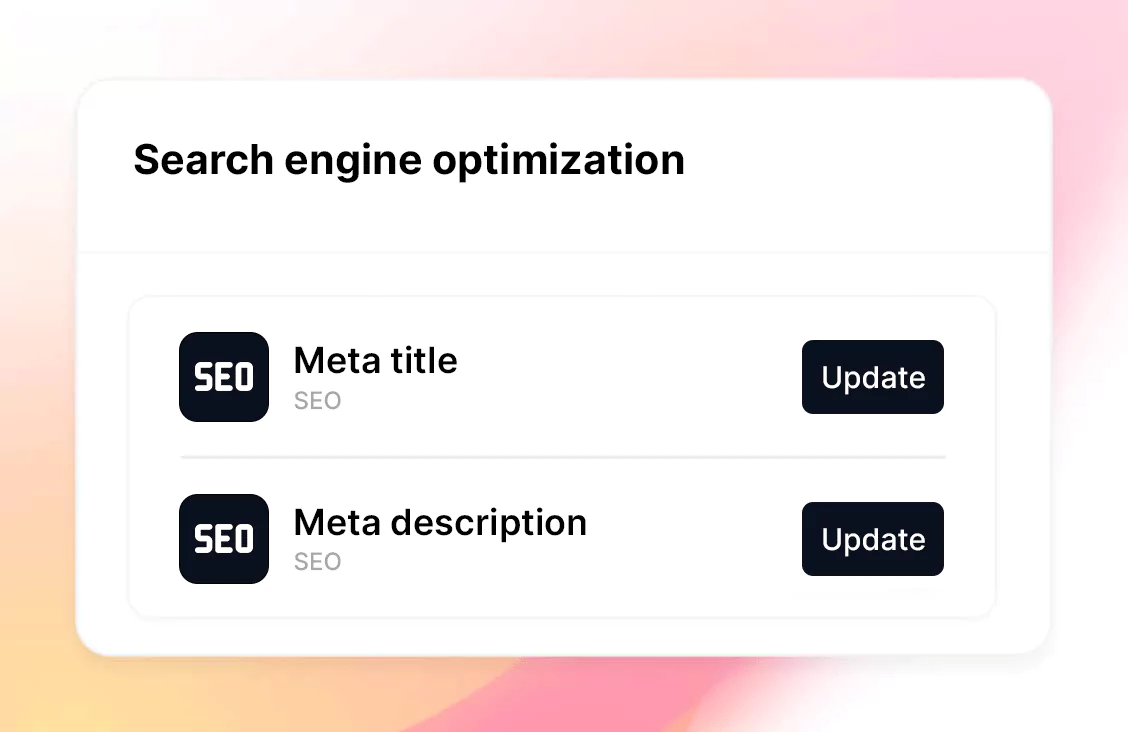This screenshot has height=732, width=1128.
Task: Click the letter "O" in the top SEO icon
Action: coord(245,378)
